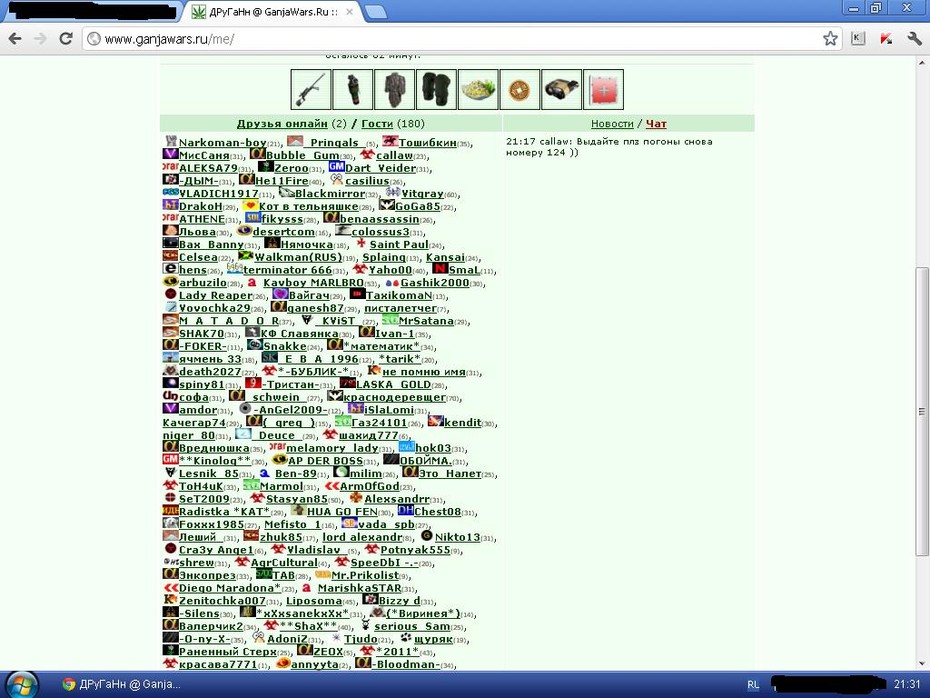Image resolution: width=930 pixels, height=698 pixels.
Task: Open a new browser tab
Action: tap(375, 11)
